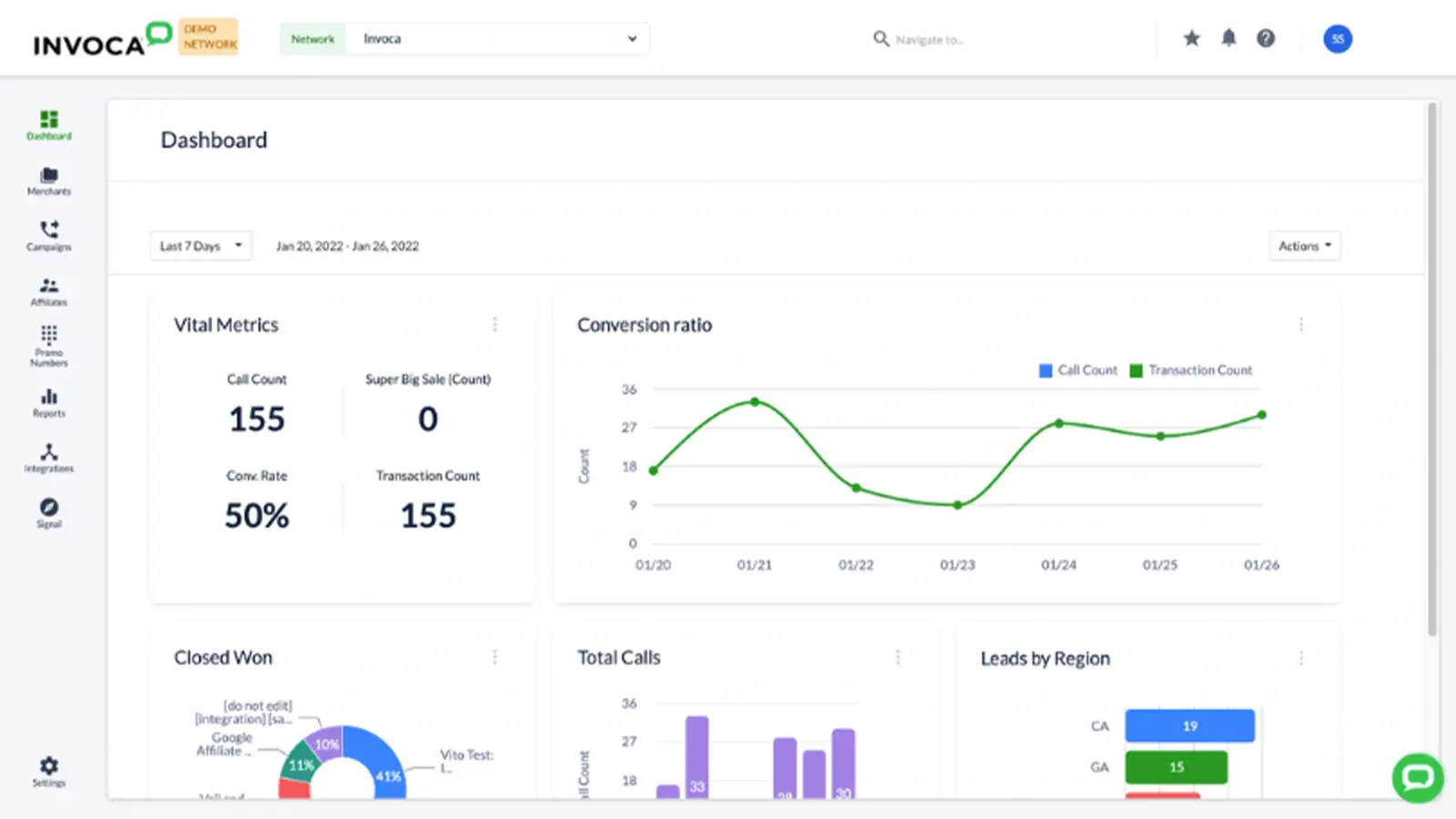Open the help question mark icon
The width and height of the screenshot is (1456, 819).
point(1266,38)
